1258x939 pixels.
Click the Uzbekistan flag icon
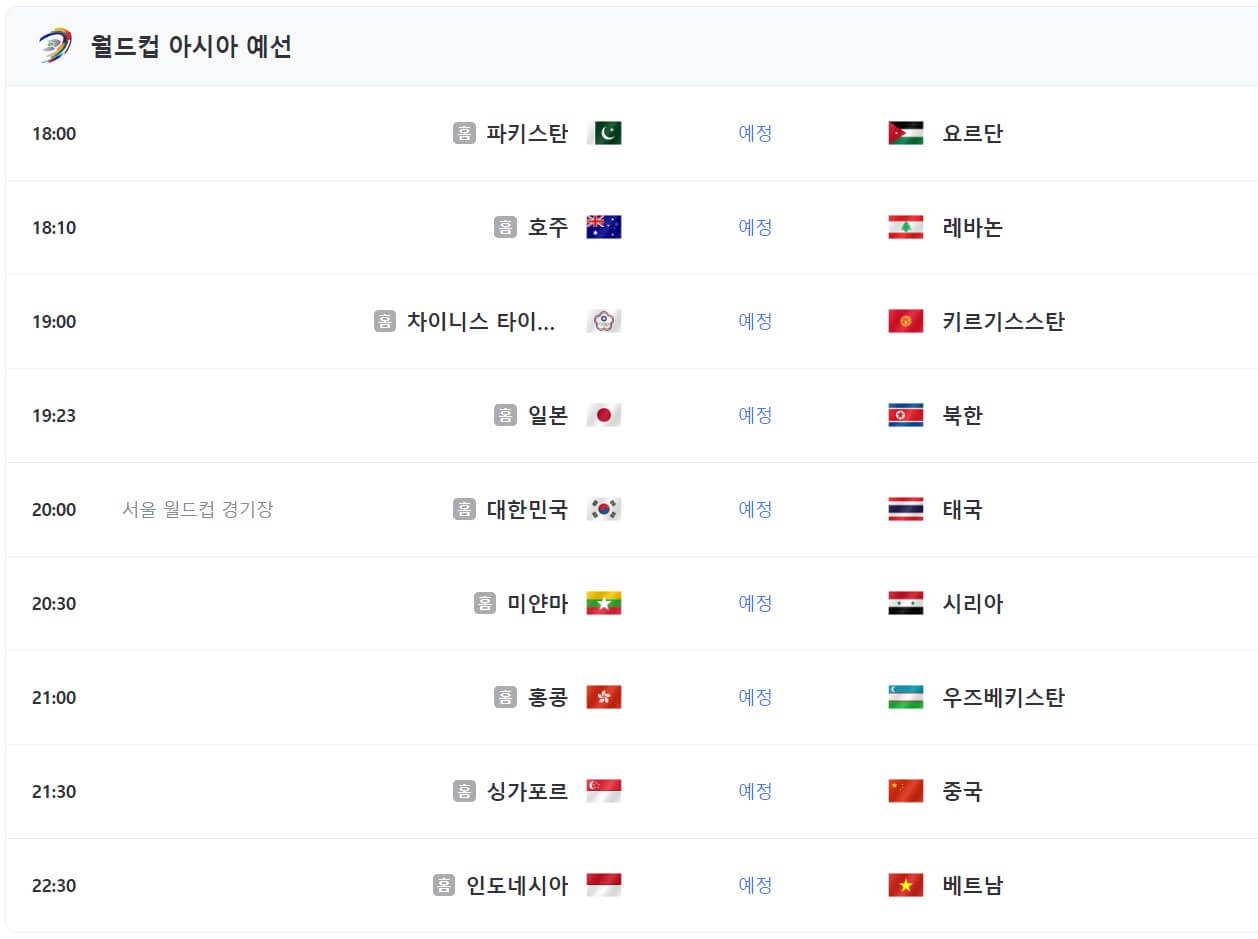(904, 698)
